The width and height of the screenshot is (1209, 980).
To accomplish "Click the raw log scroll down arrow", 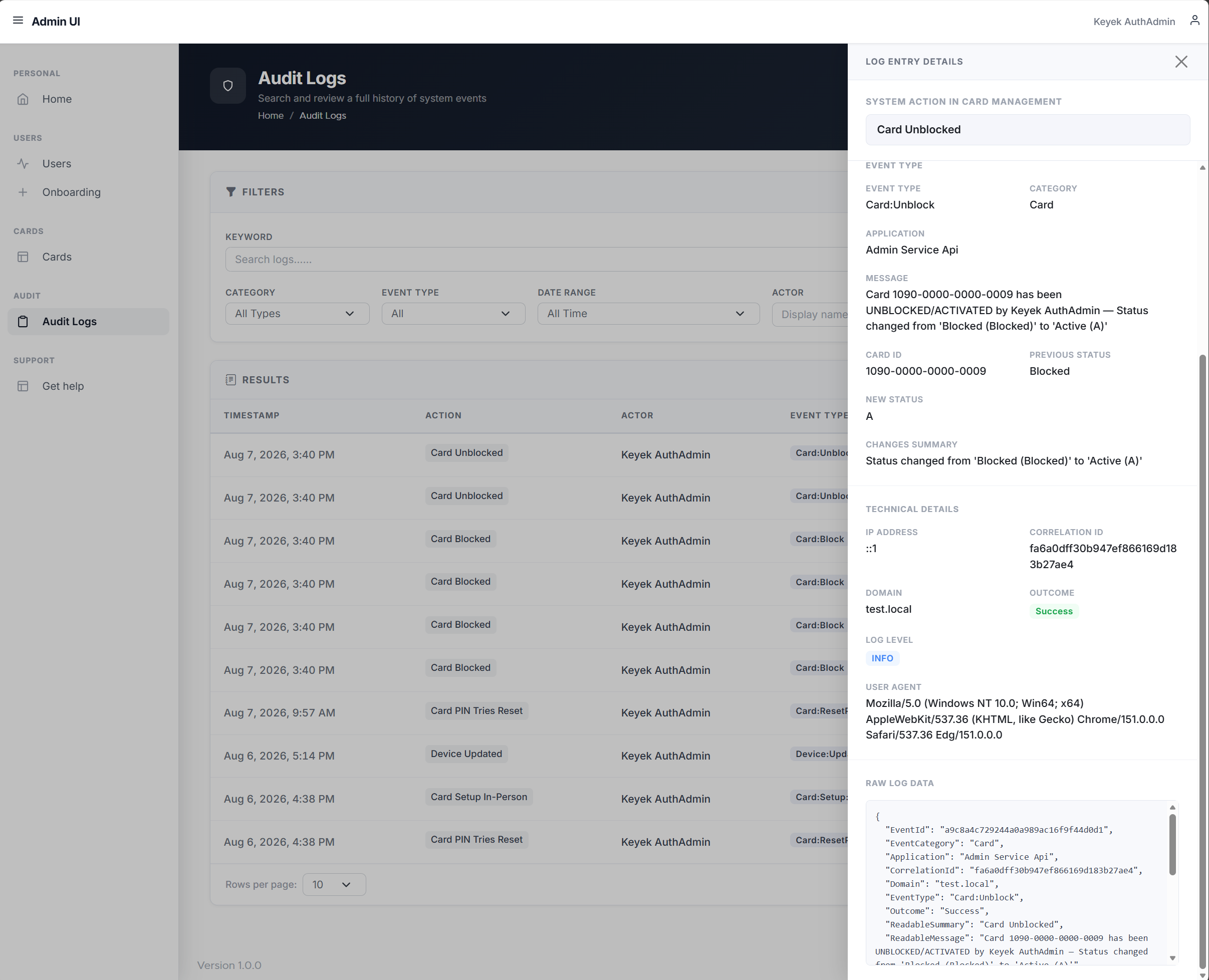I will [1172, 958].
